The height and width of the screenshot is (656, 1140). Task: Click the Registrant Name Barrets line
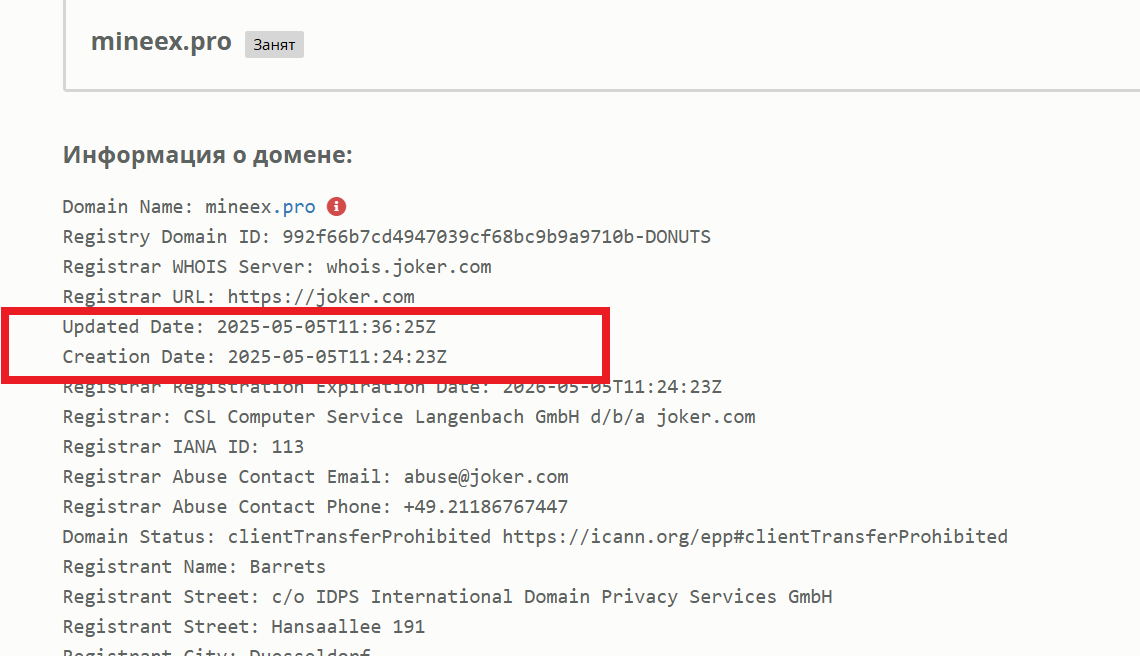point(194,567)
